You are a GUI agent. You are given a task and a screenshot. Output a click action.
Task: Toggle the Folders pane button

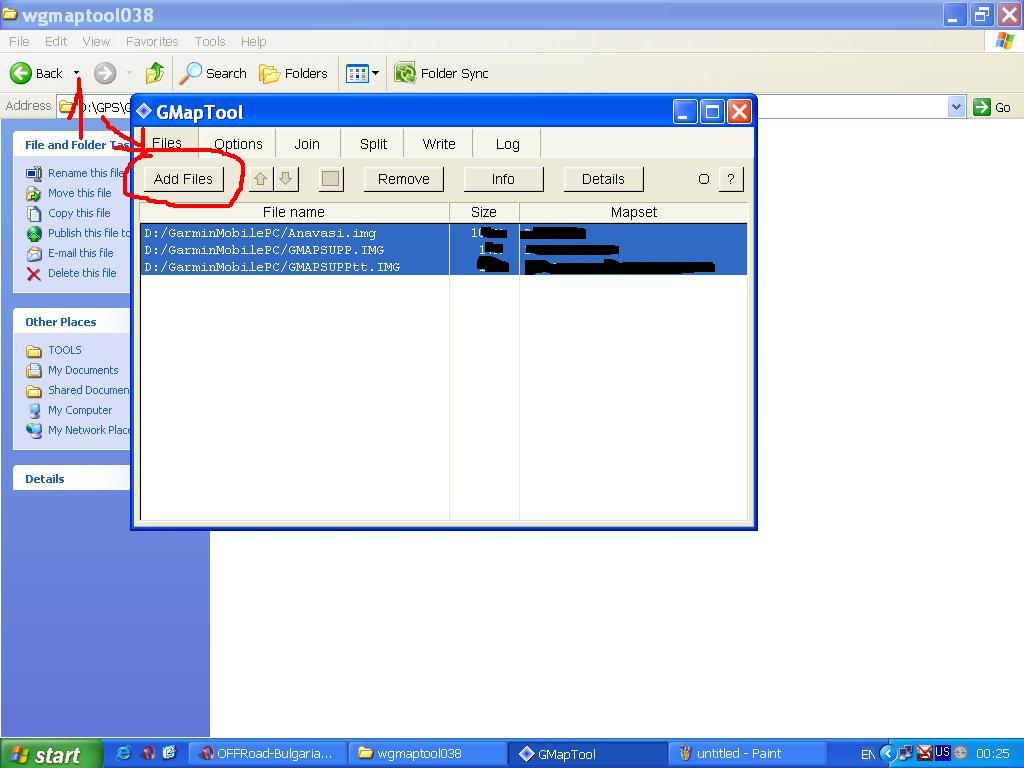coord(293,73)
